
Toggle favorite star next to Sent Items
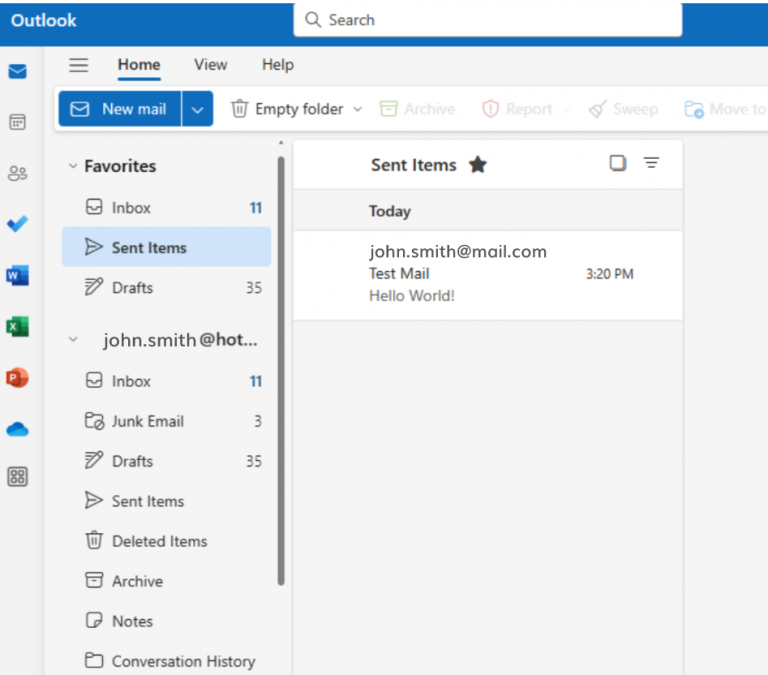478,165
